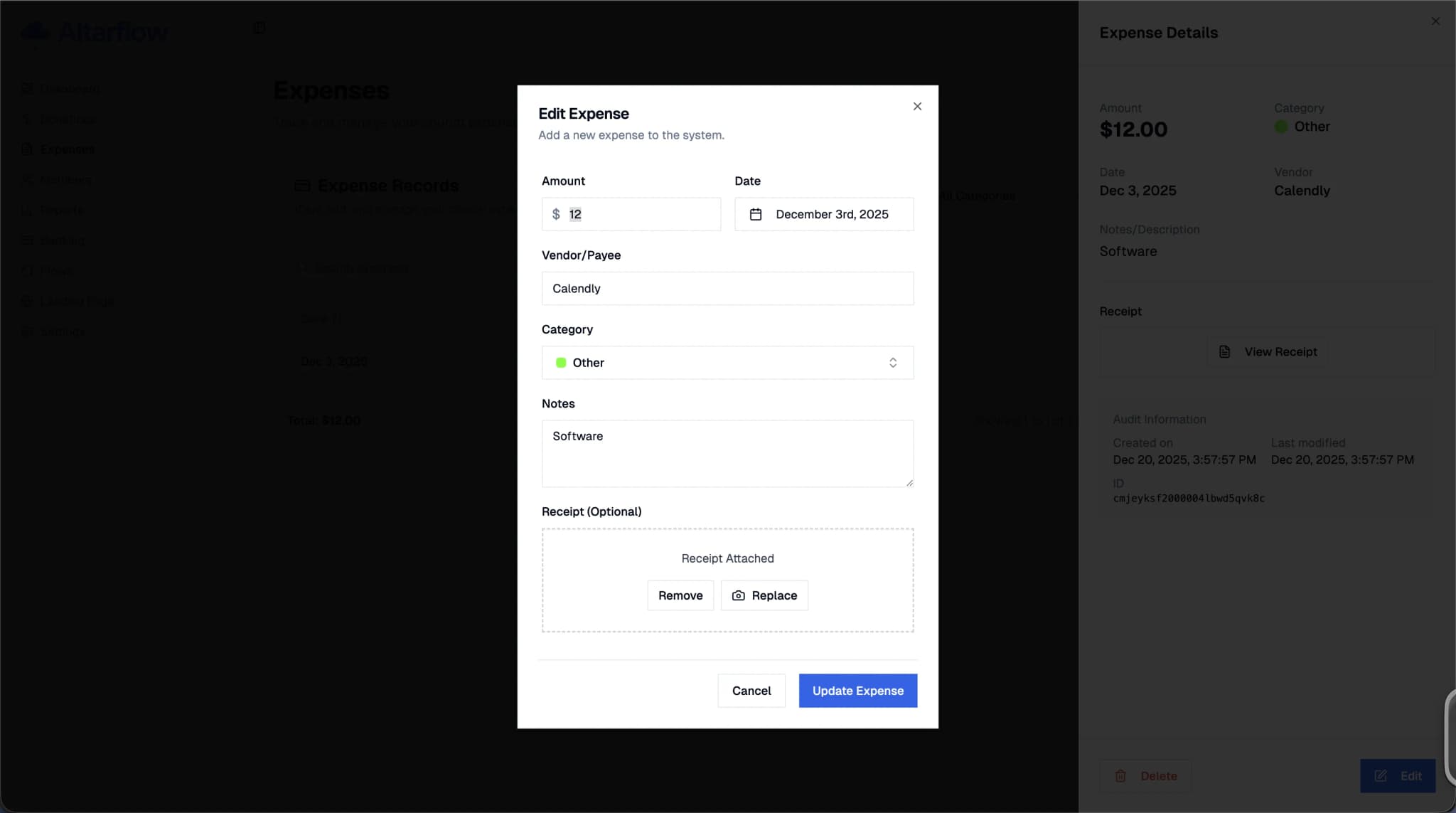Close the Edit Expense dialog

click(917, 107)
